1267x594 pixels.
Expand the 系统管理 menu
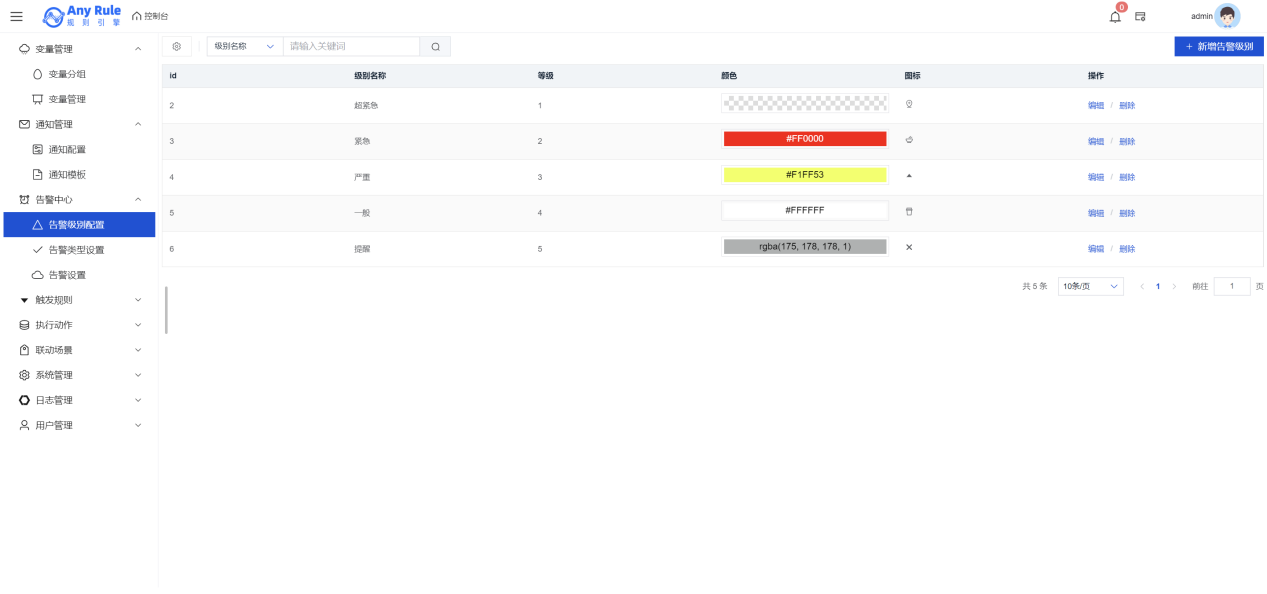tap(79, 375)
